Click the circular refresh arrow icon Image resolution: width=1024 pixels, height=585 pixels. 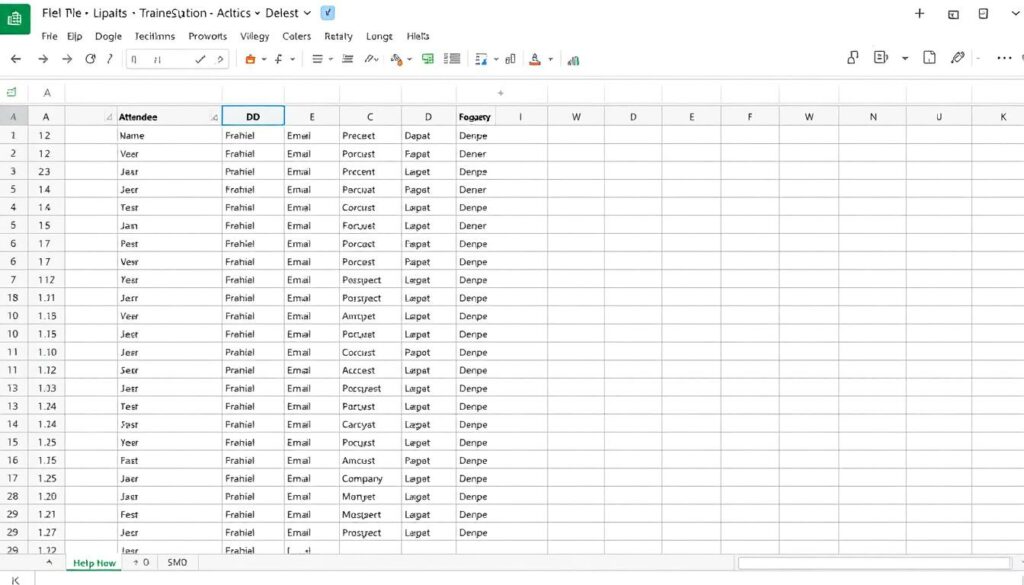coord(90,59)
